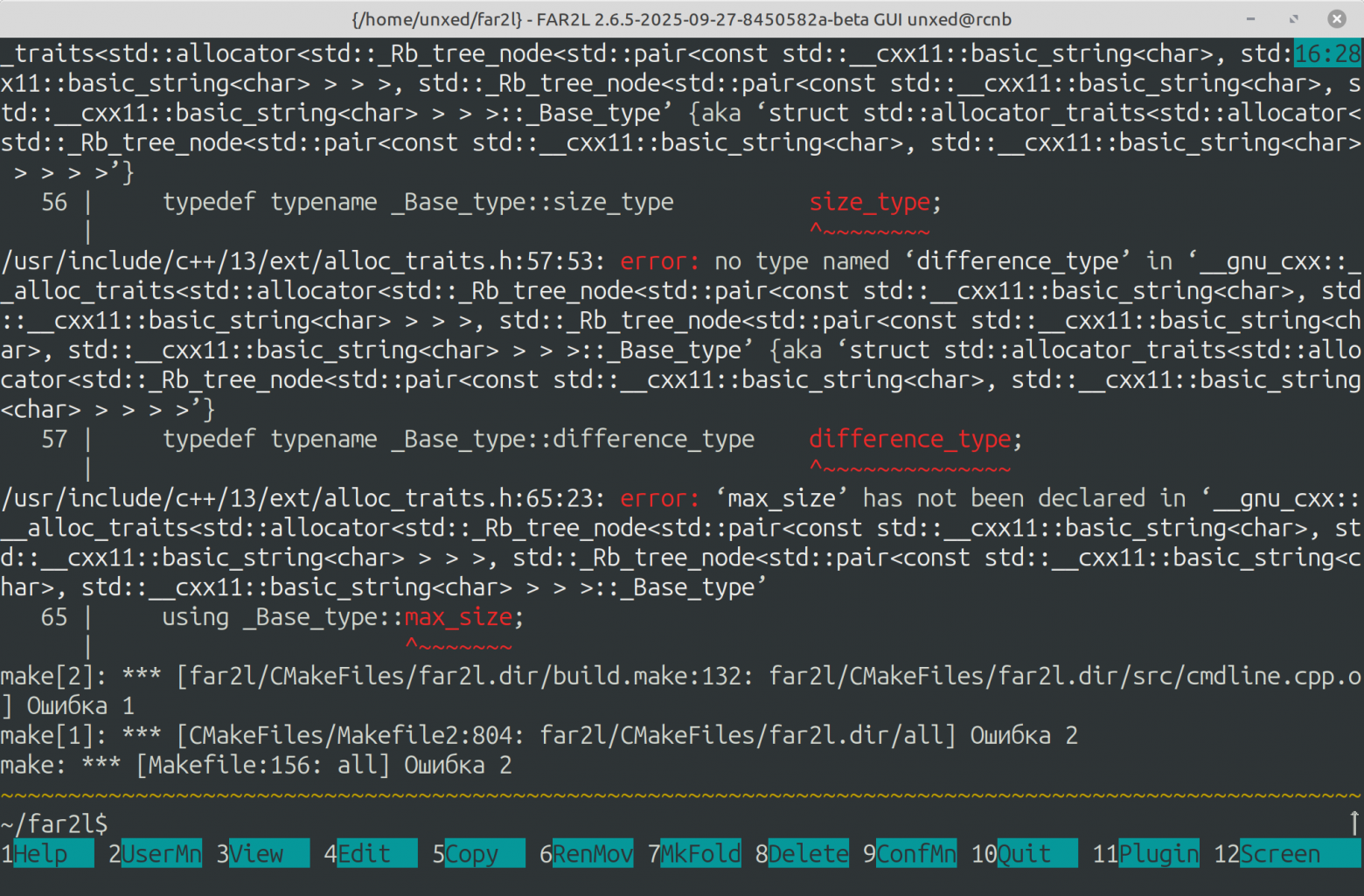Click the make[2] error line

click(x=681, y=691)
